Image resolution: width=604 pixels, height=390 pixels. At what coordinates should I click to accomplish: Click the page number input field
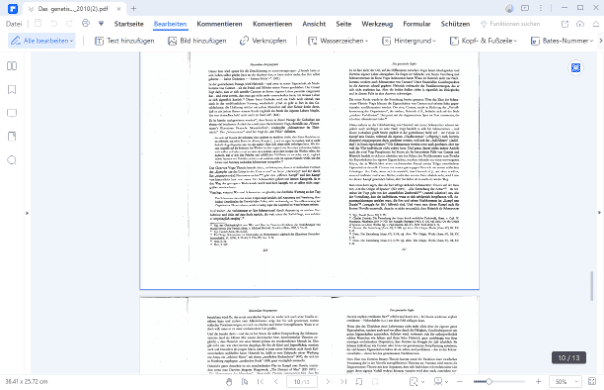[x=302, y=382]
